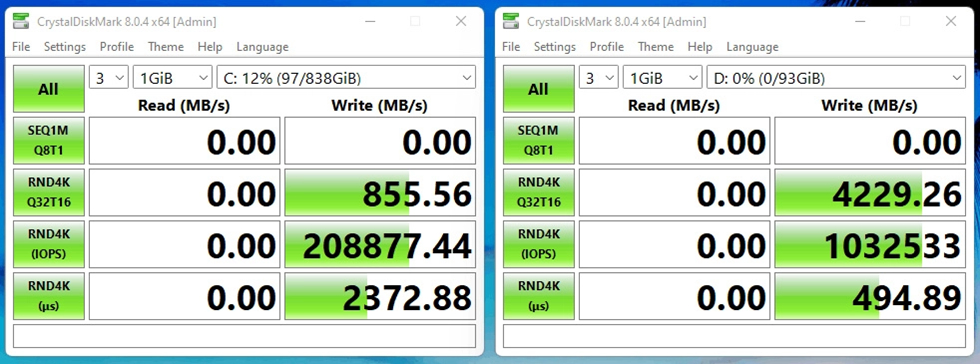Start SEQ1M Q8T1 test in right window
The height and width of the screenshot is (364, 980).
tap(538, 140)
